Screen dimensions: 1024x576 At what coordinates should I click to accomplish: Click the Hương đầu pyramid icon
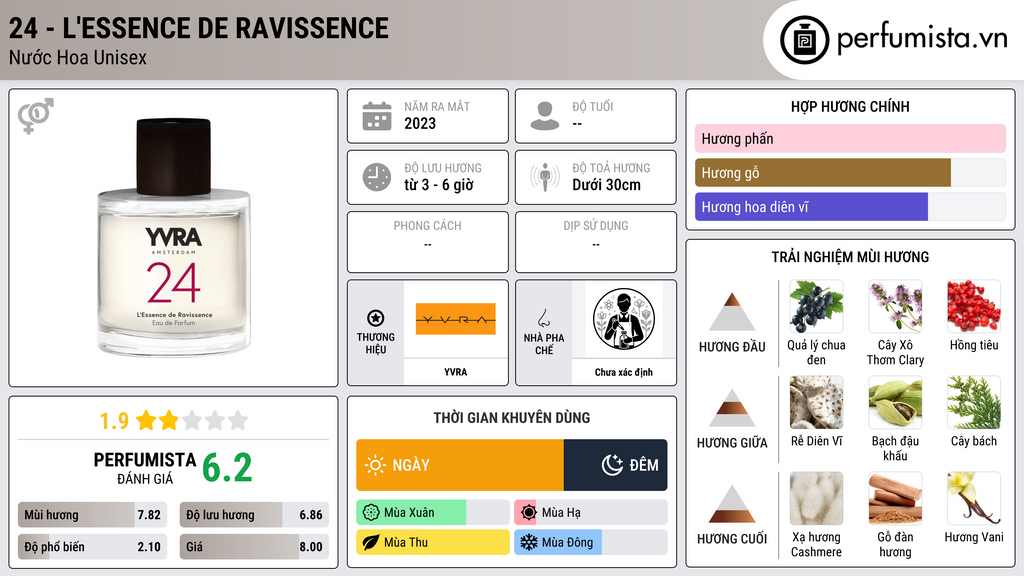pyautogui.click(x=732, y=312)
